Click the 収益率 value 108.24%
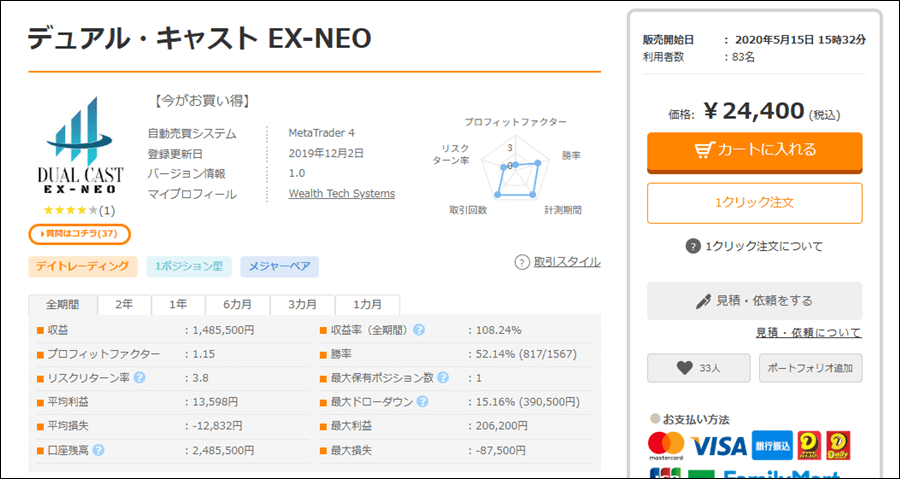This screenshot has width=900, height=479. click(x=498, y=330)
